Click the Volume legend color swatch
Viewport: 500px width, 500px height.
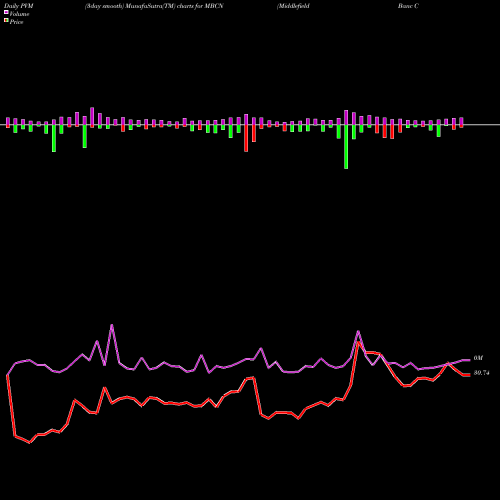coord(6,12)
